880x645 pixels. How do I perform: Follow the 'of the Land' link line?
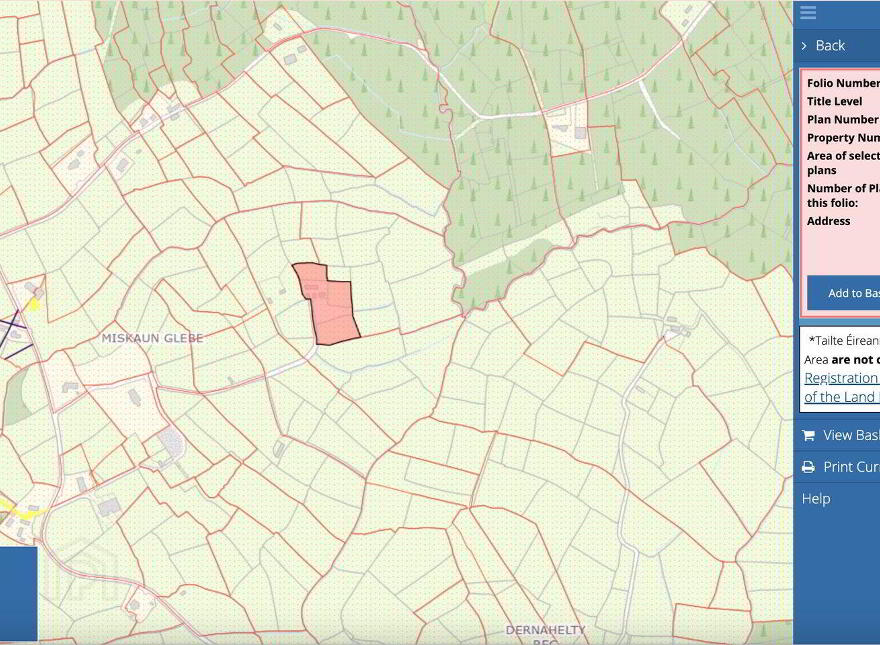[842, 397]
